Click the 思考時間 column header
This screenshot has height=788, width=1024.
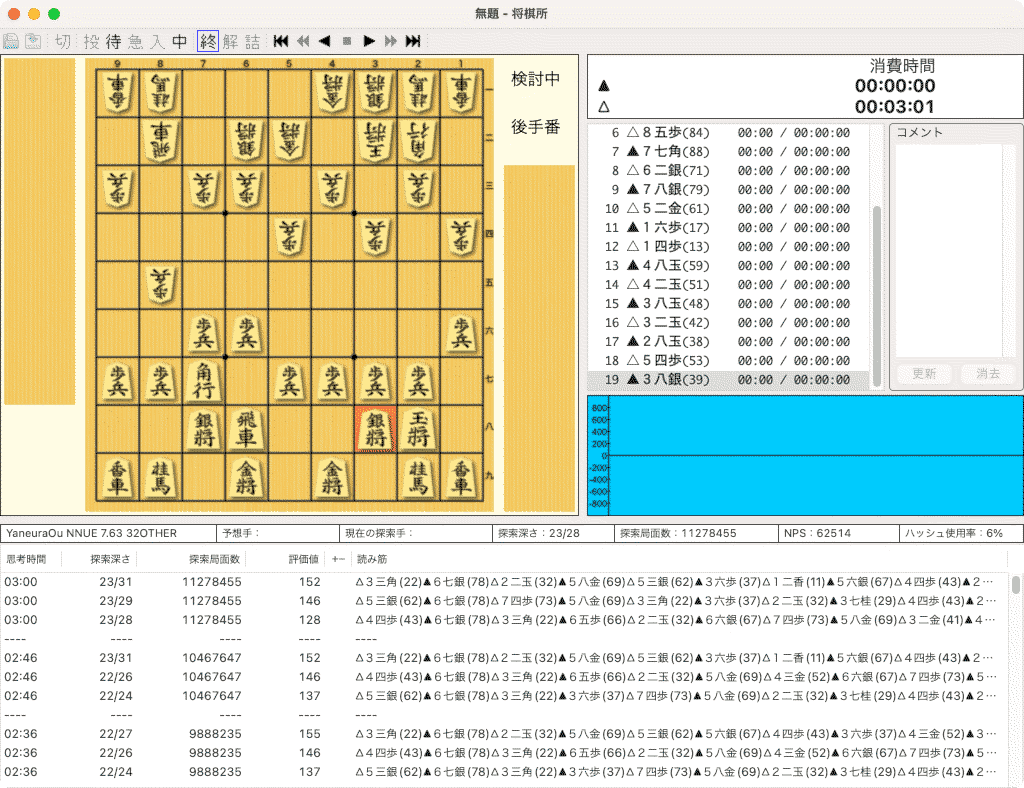[31, 559]
